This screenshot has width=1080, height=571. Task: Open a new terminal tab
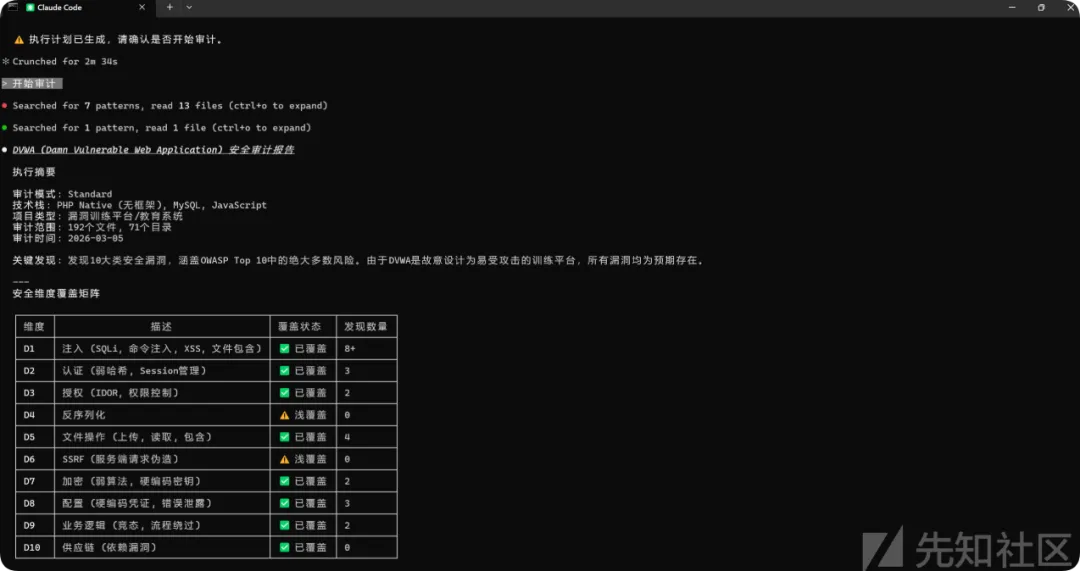click(169, 8)
